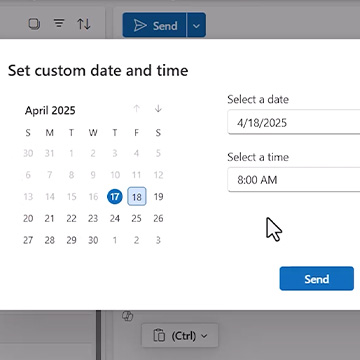
Task: Choose April 21 on the calendar
Action: click(x=50, y=219)
